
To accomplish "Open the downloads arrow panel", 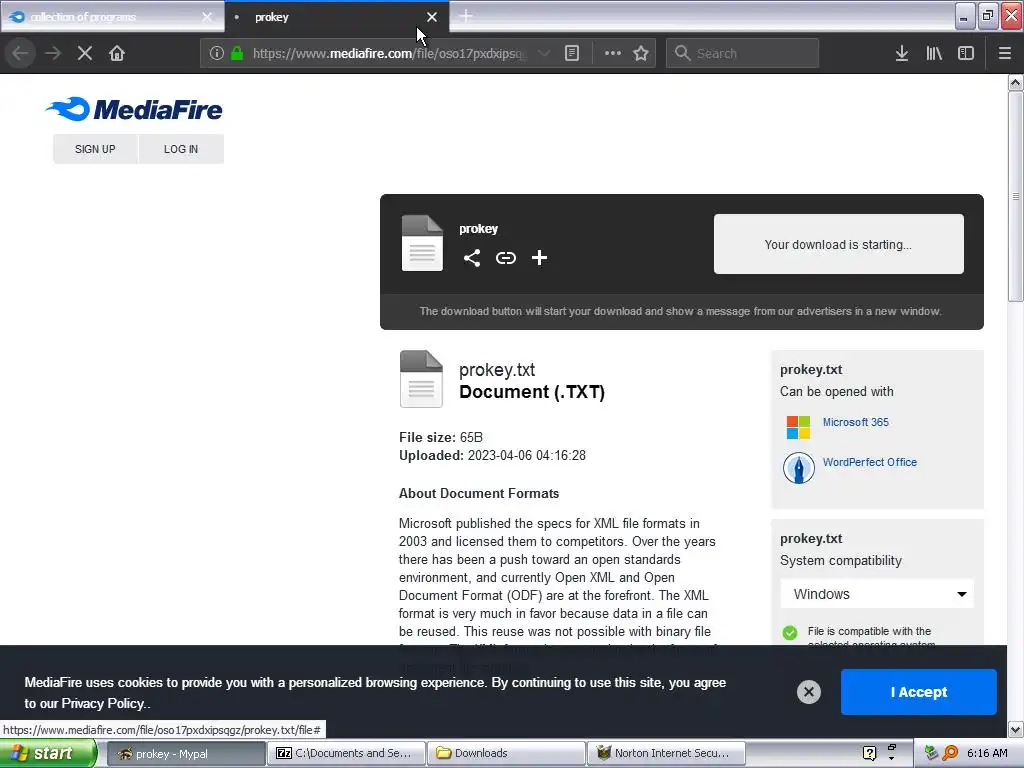I will click(902, 54).
